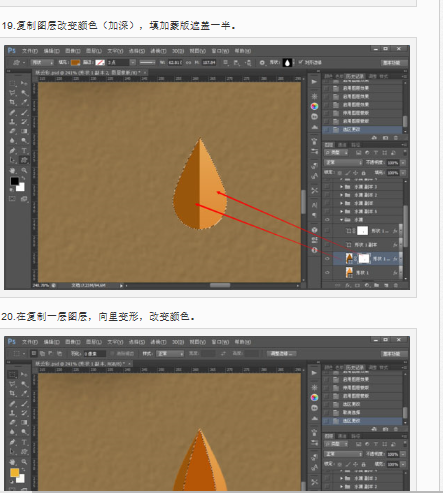This screenshot has height=493, width=443.
Task: Open style dropdown in lower options bar
Action: 170,353
